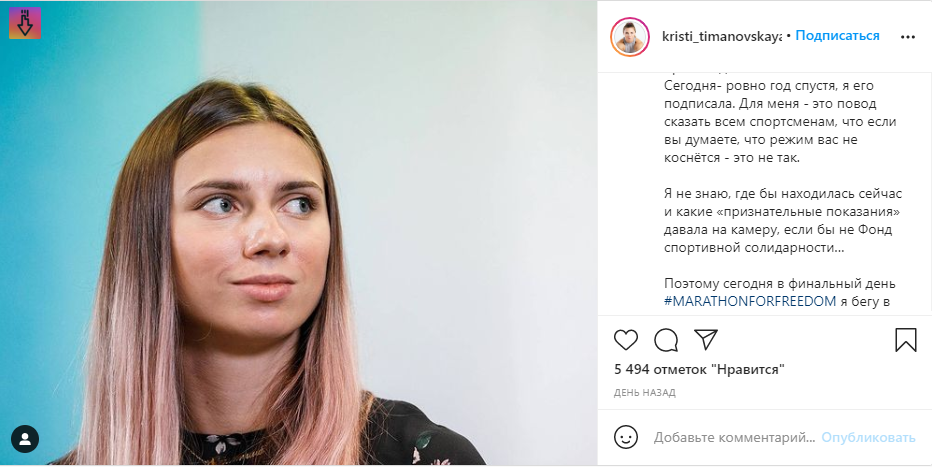Open emoji picker smiley icon

[625, 437]
